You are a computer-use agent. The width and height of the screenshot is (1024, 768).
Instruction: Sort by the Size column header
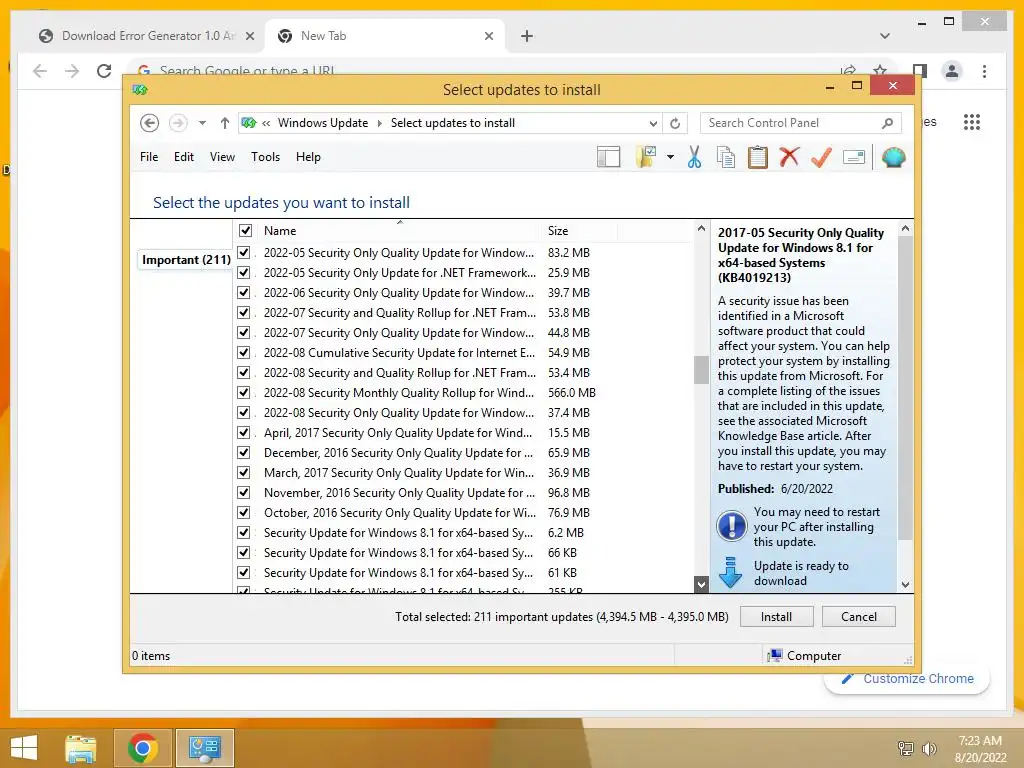579,231
